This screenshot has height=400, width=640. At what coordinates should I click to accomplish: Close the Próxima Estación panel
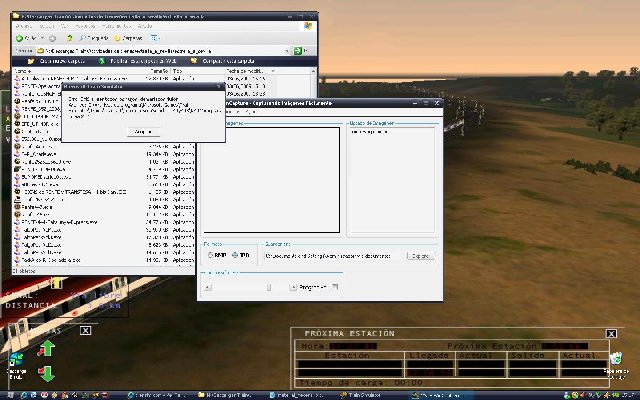[x=611, y=333]
